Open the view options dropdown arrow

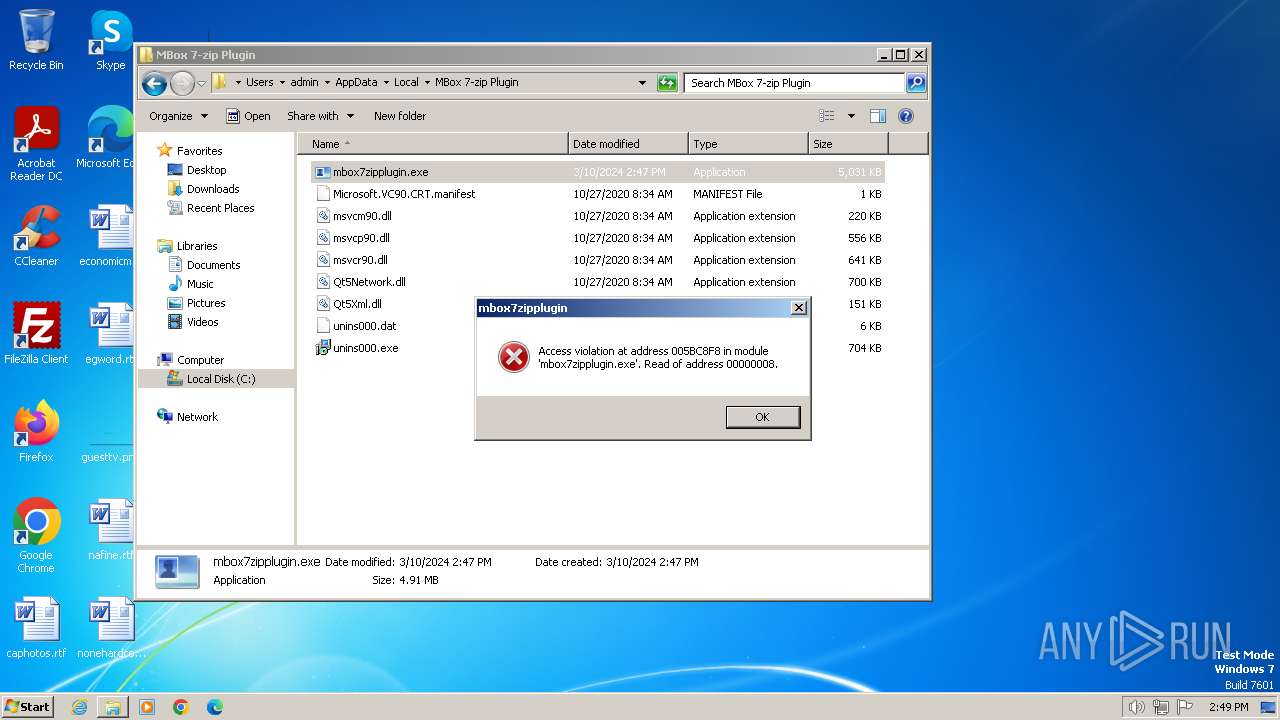[x=851, y=116]
